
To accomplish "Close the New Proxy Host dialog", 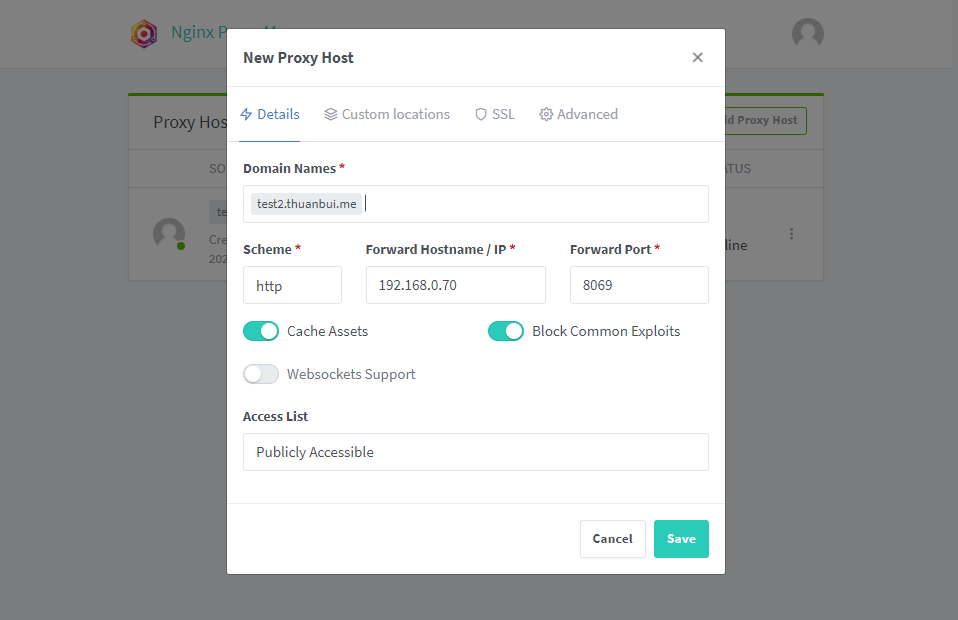I will point(697,57).
